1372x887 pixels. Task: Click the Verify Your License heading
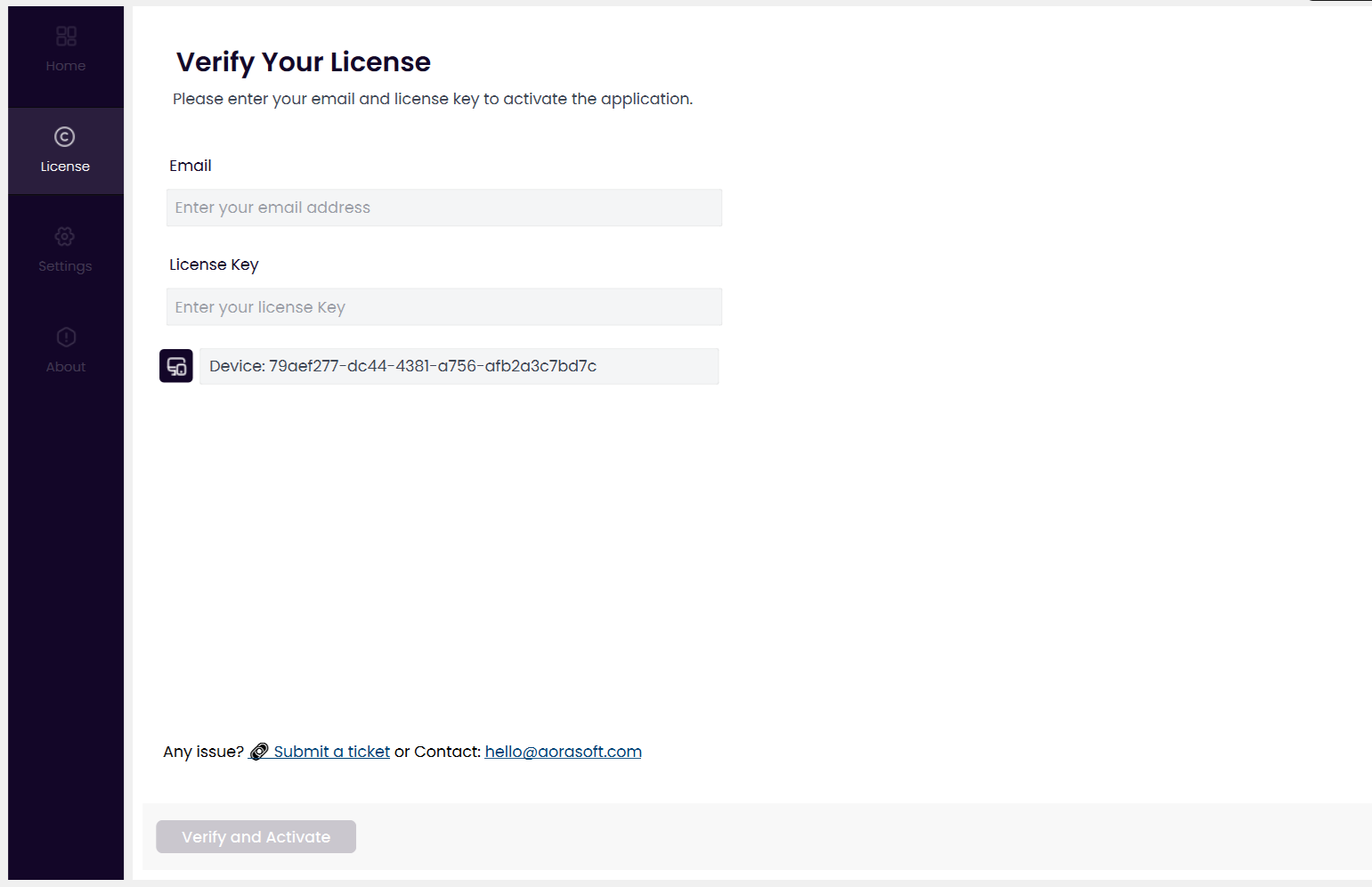tap(303, 62)
